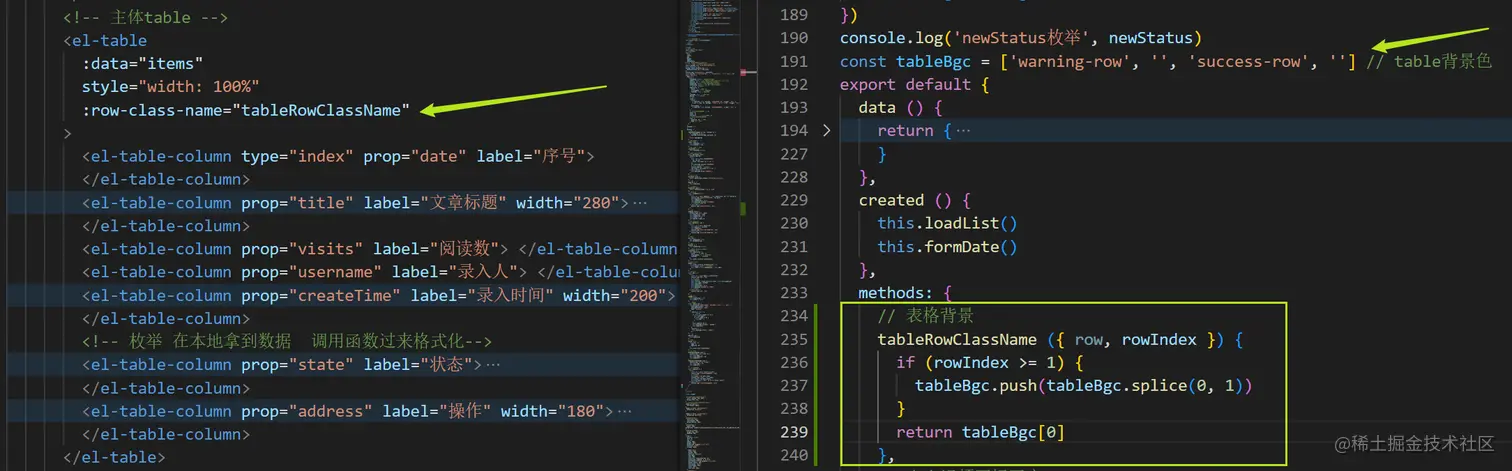Click the this.loadList() call
This screenshot has height=471, width=1512.
click(x=947, y=223)
